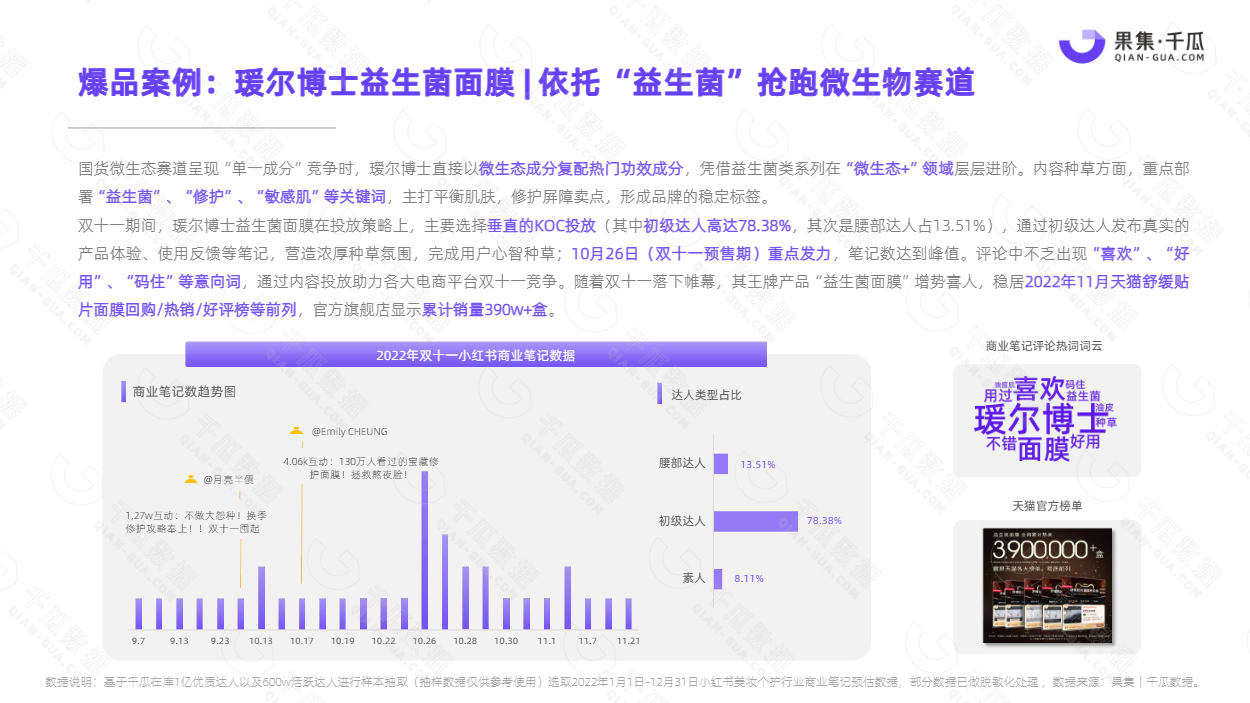Image resolution: width=1250 pixels, height=703 pixels.
Task: Click the 9.7 date axis label
Action: [x=138, y=640]
